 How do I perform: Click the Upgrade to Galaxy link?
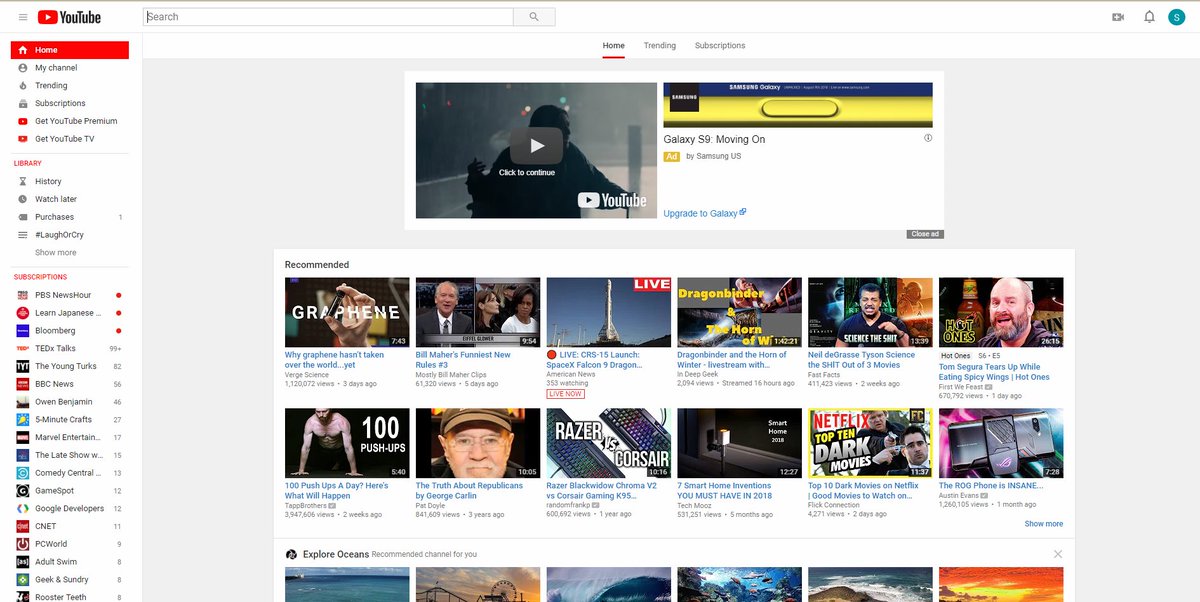[x=704, y=213]
